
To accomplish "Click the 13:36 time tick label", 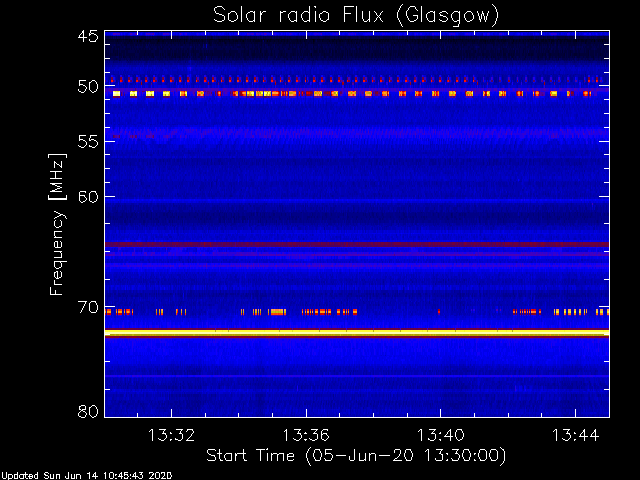I will 306,435.
